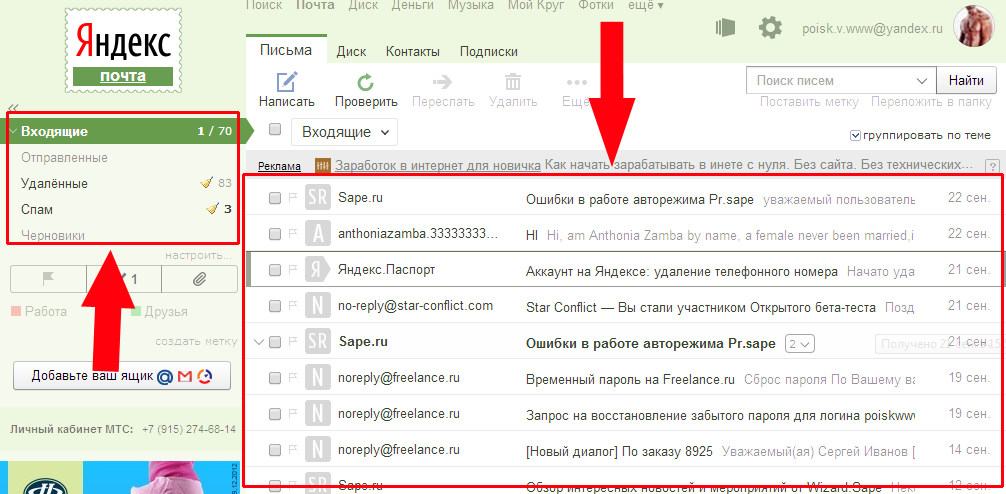Flag the Временный пароль на Freelance.ru message
Viewport: 1006px width, 494px height.
[x=293, y=379]
